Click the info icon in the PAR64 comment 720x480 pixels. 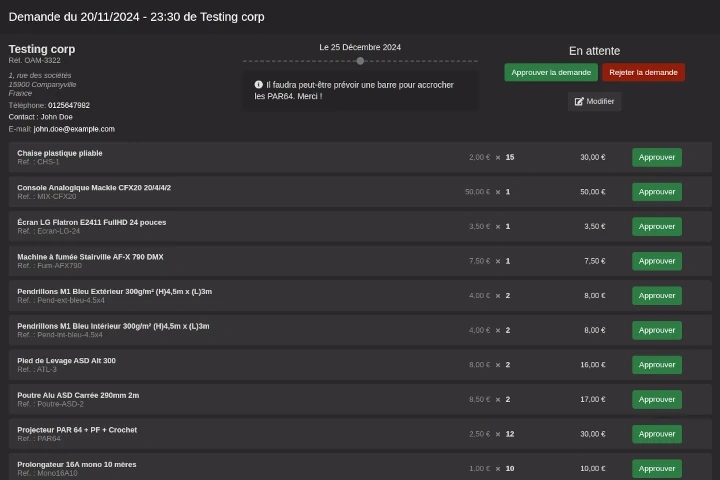259,85
